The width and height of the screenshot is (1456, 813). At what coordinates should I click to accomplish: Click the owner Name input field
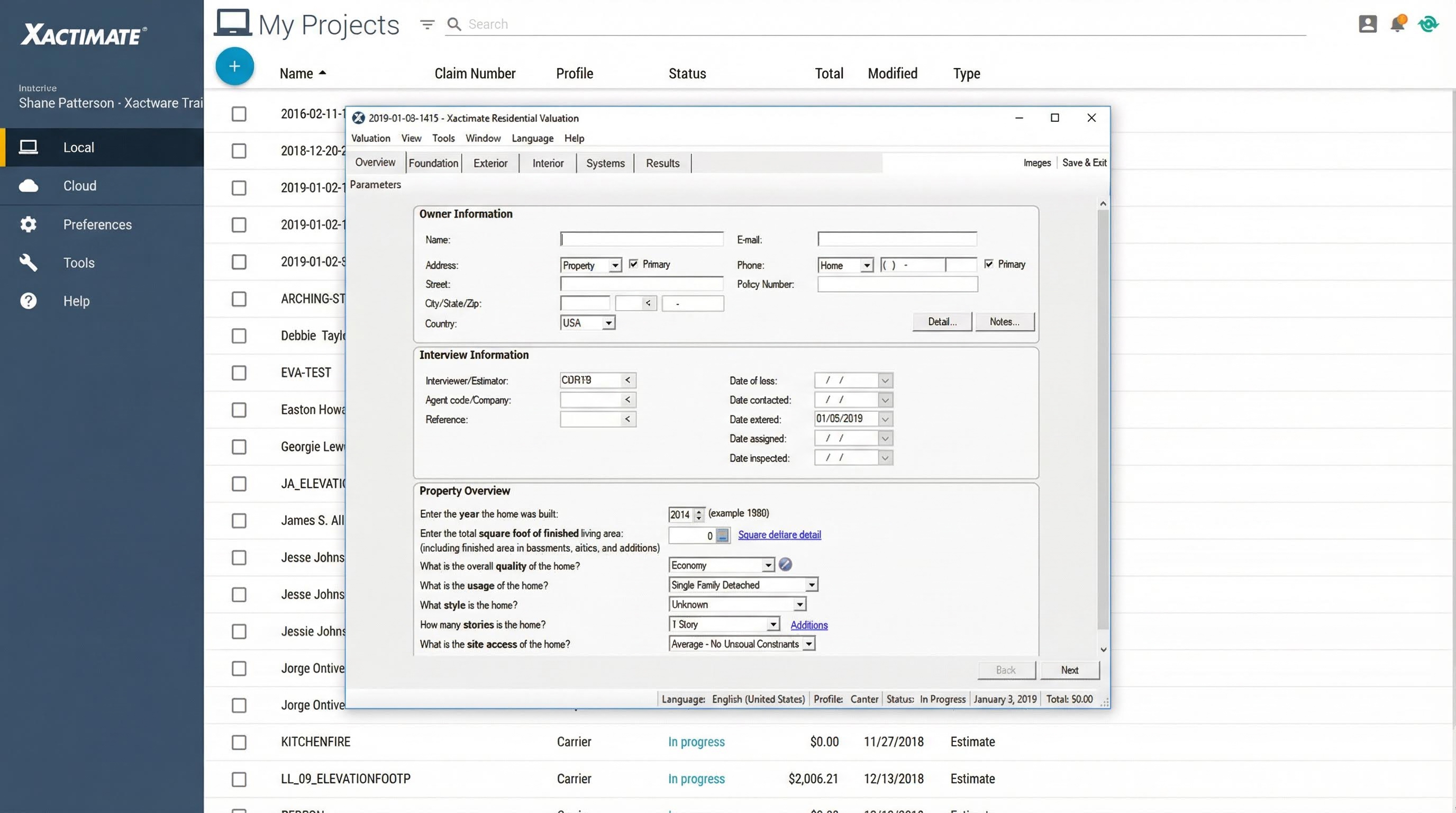(x=642, y=239)
